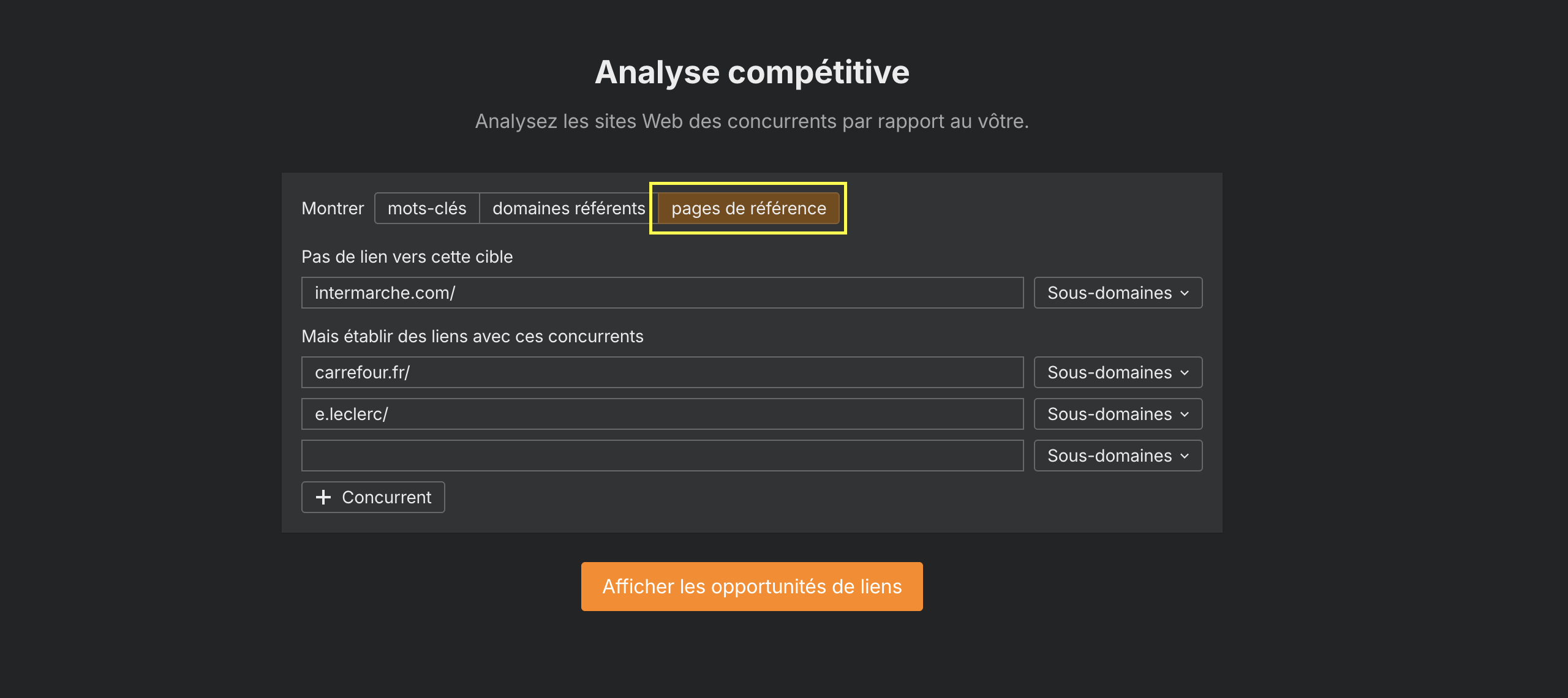This screenshot has width=1568, height=698.
Task: Open the Sous-domaines dropdown next to carrefour.fr
Action: coord(1117,372)
